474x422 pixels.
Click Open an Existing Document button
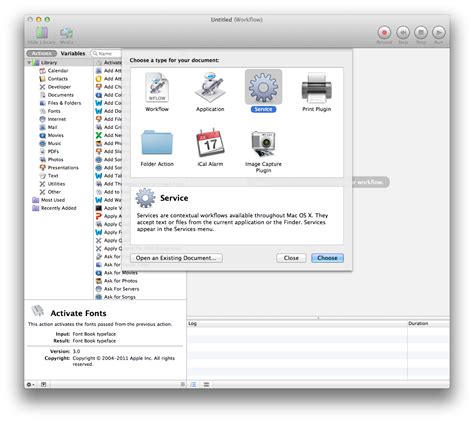click(176, 258)
